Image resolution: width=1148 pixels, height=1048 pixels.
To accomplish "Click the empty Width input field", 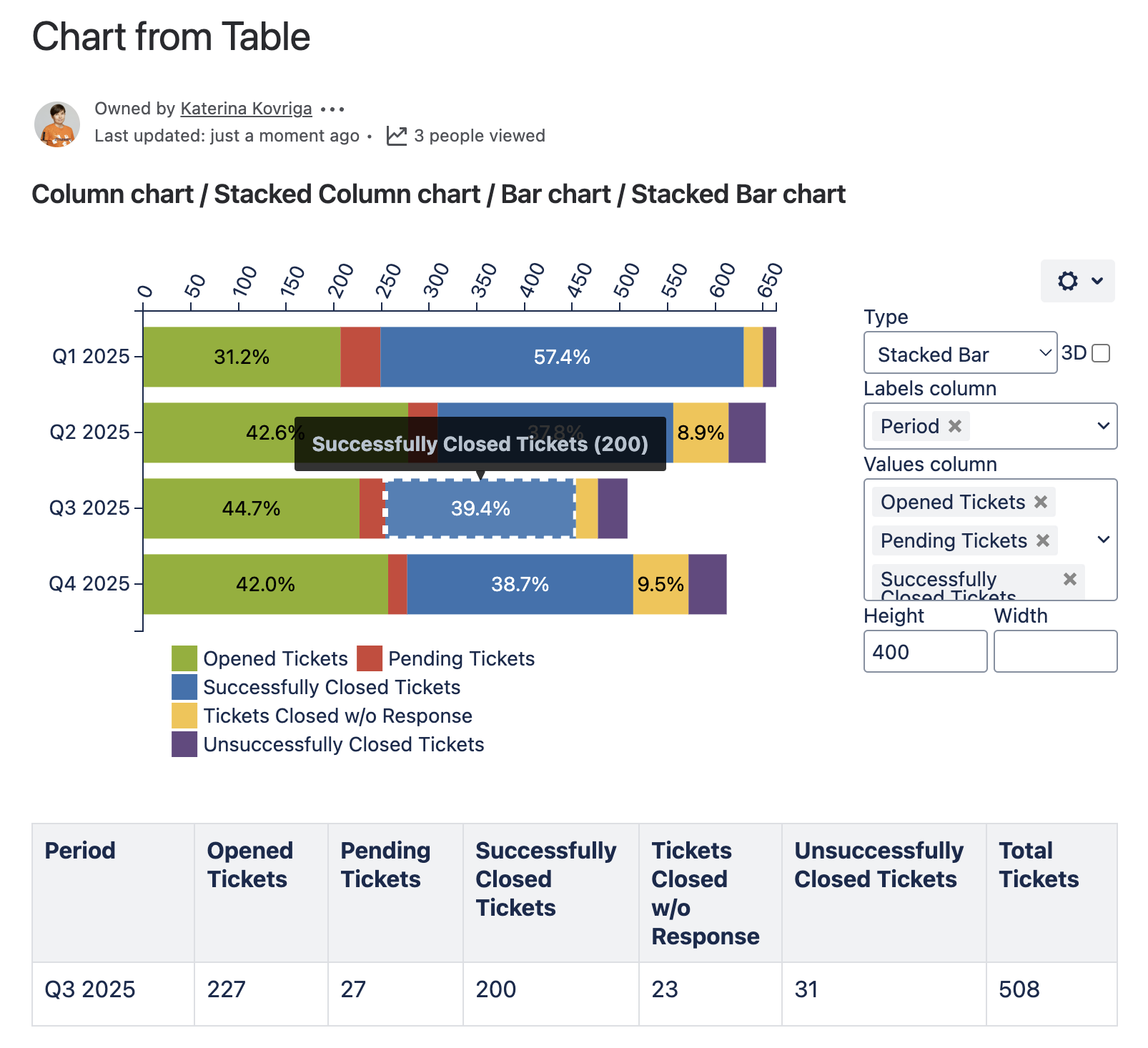I will [1055, 651].
